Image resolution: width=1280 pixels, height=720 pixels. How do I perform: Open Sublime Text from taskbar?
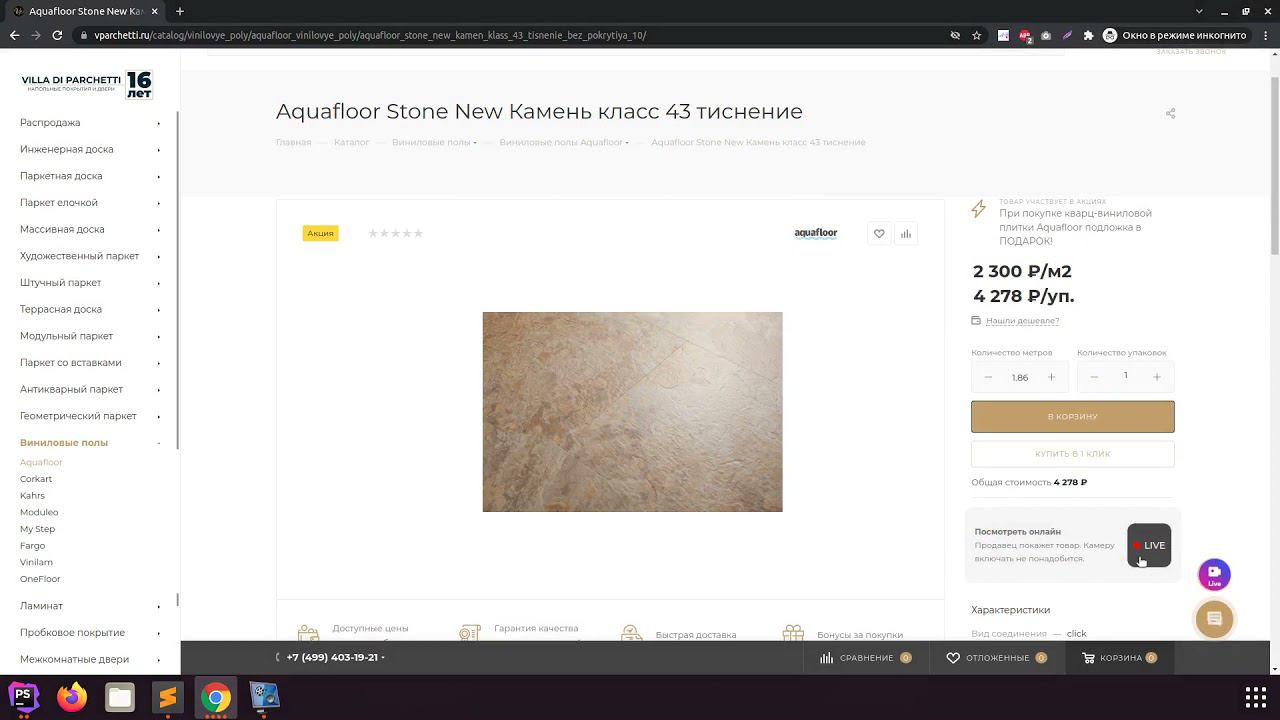click(x=168, y=696)
